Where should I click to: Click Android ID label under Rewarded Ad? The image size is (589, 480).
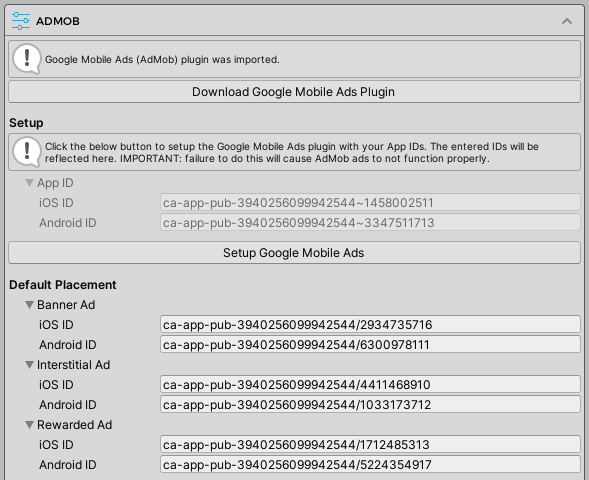[x=68, y=465]
